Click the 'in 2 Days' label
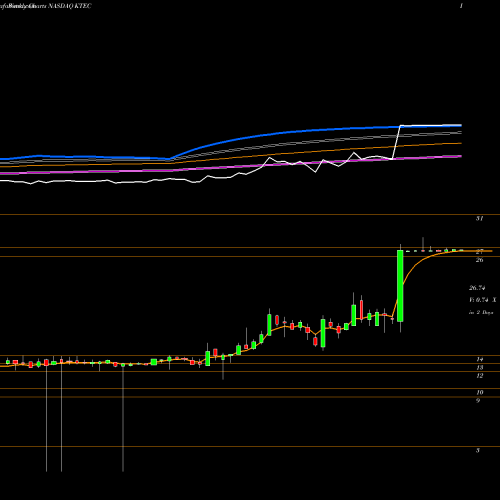The width and height of the screenshot is (500, 500). click(481, 313)
